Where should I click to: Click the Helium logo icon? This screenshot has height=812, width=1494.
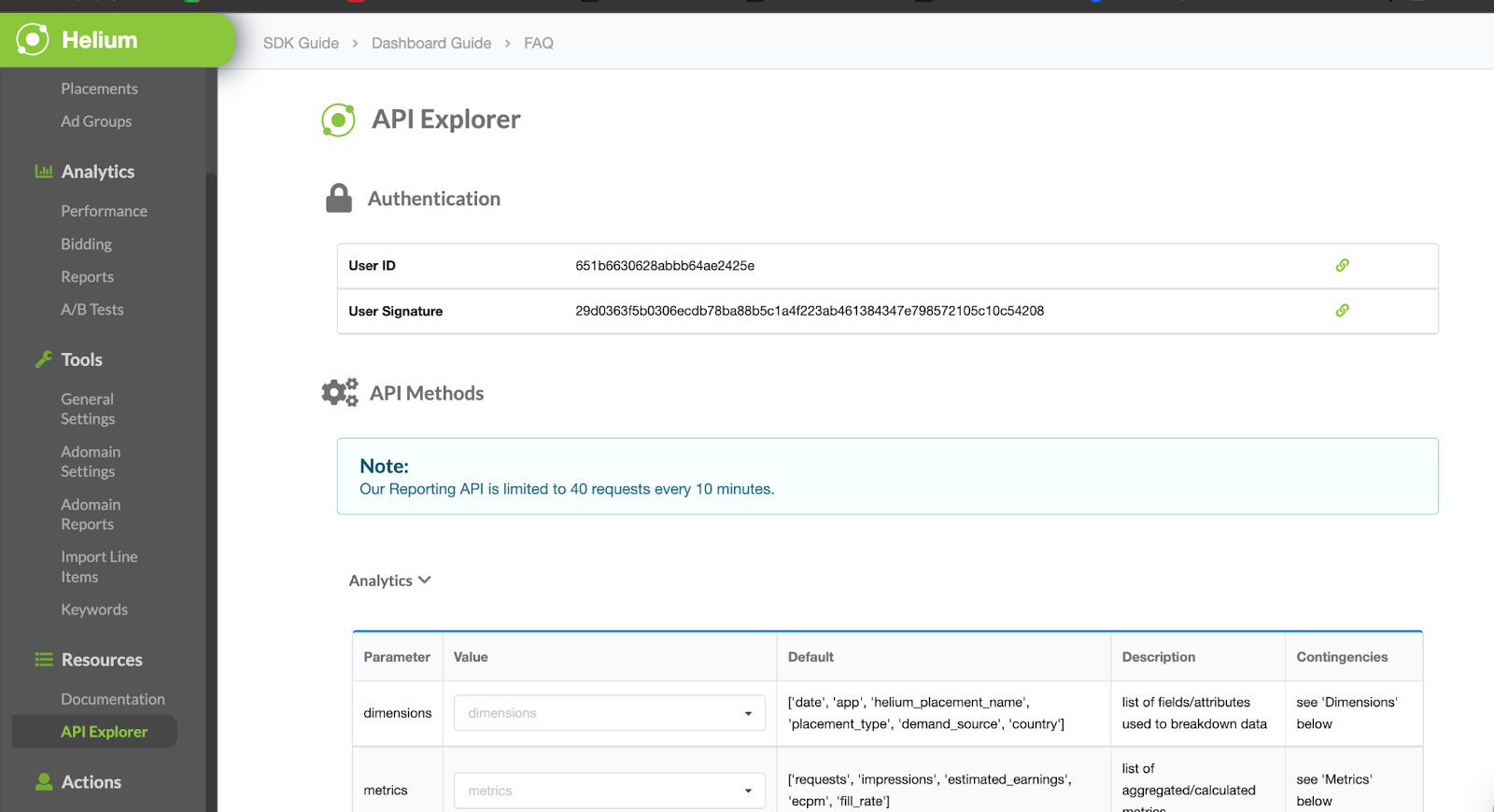tap(33, 39)
